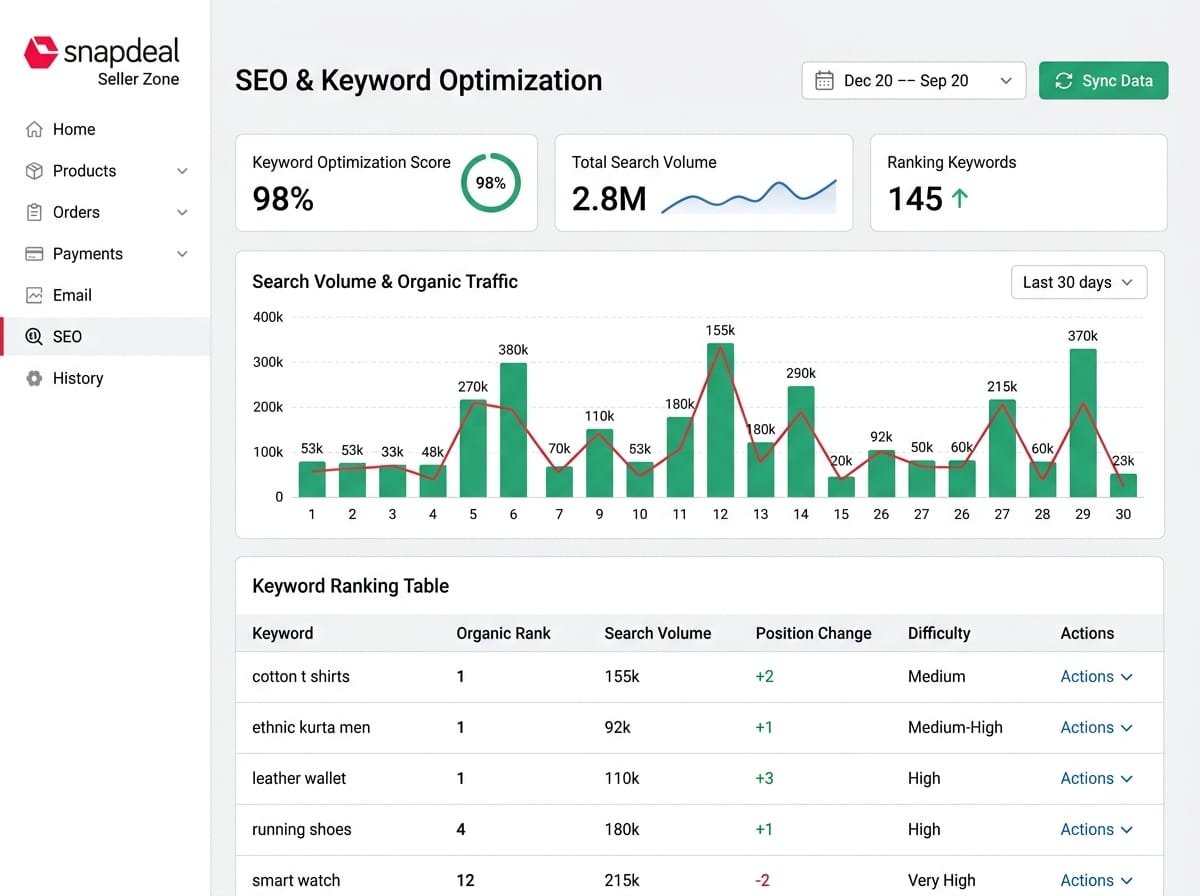The image size is (1200, 896).
Task: Click the leather wallet keyword
Action: (299, 779)
